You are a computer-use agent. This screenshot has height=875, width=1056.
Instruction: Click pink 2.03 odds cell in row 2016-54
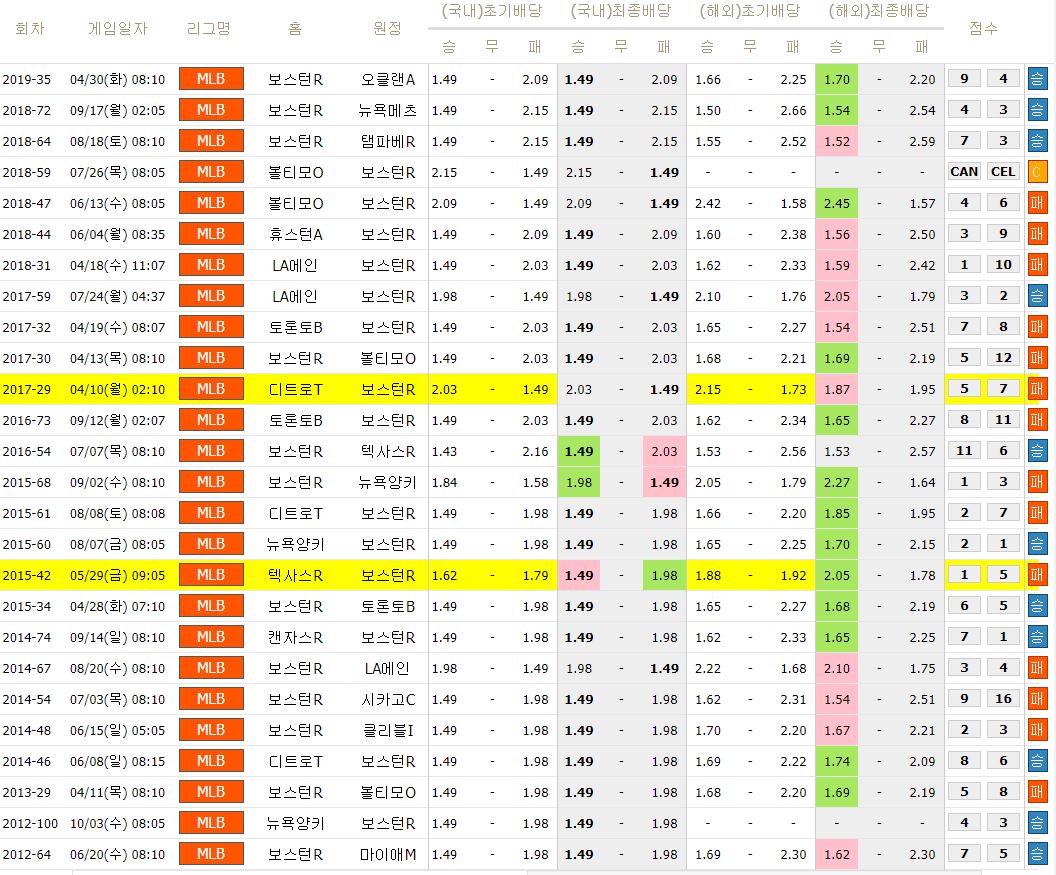tap(664, 451)
